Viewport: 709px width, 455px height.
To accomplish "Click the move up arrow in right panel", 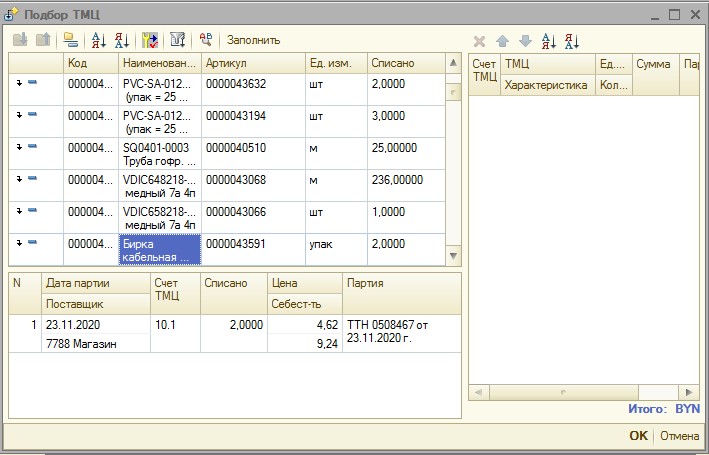I will pos(502,41).
